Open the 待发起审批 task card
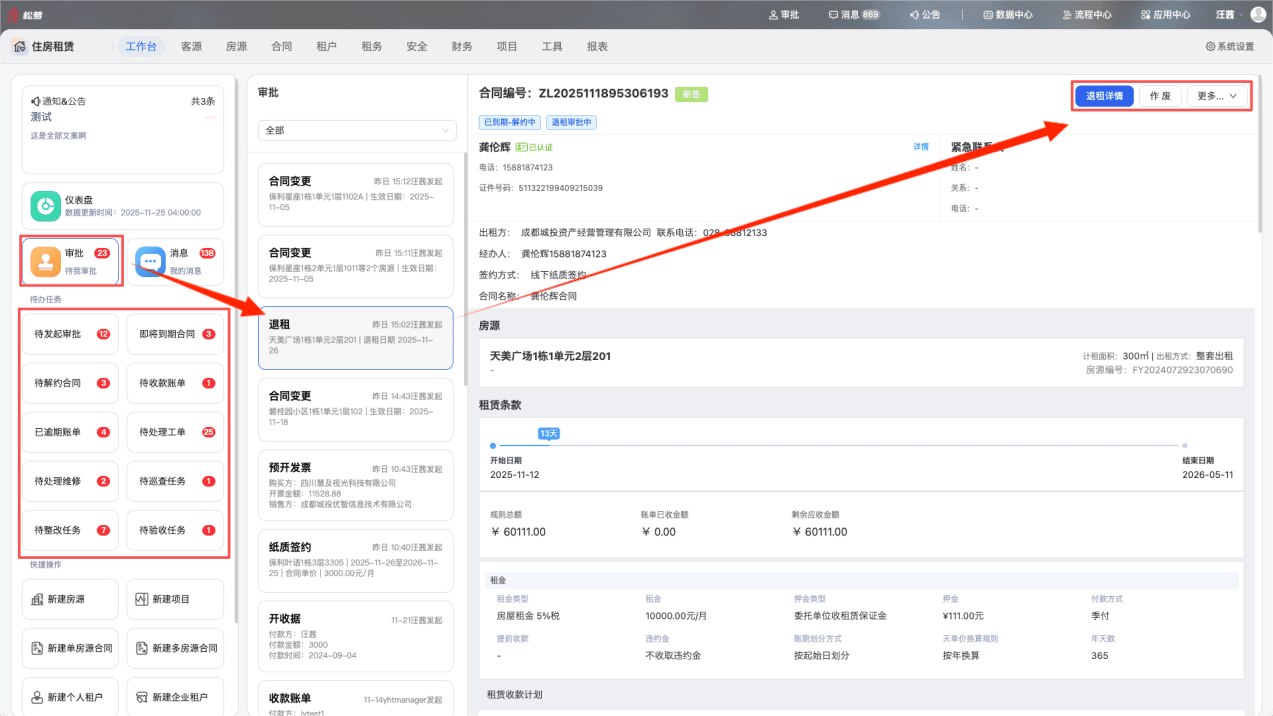Screen dimensions: 1273x716 pyautogui.click(x=70, y=334)
